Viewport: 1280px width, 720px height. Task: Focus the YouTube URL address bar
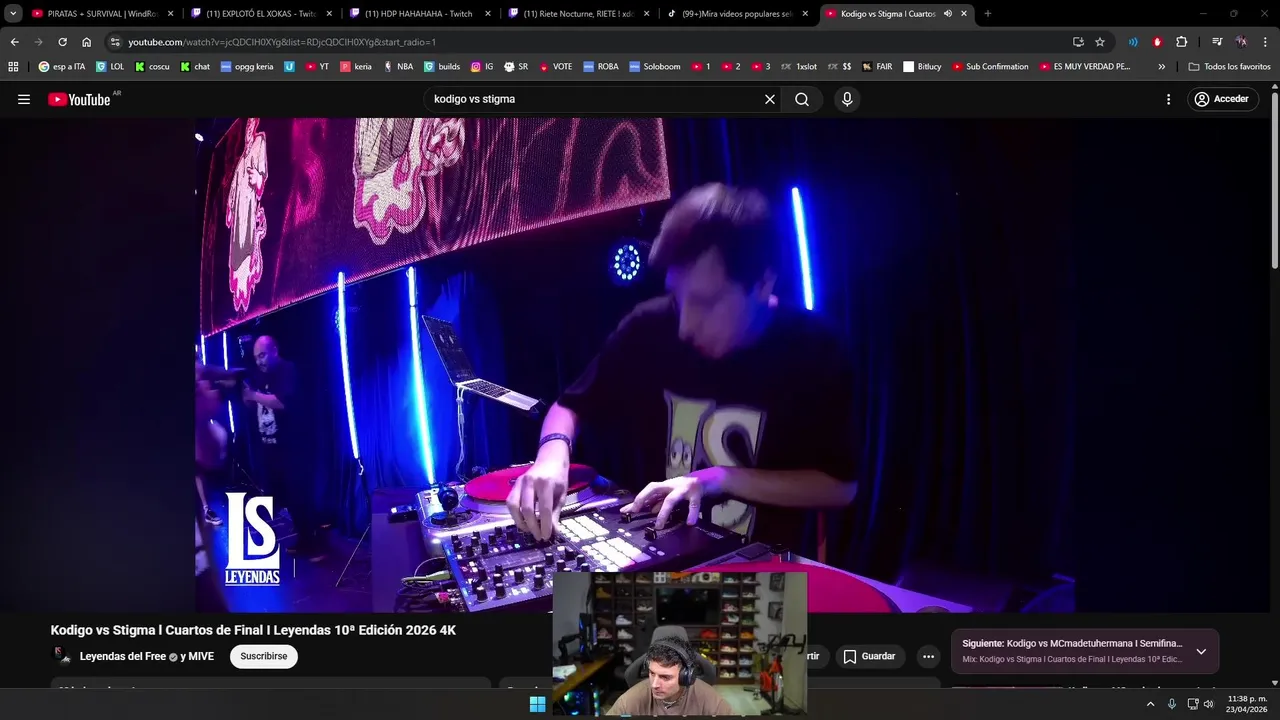590,42
